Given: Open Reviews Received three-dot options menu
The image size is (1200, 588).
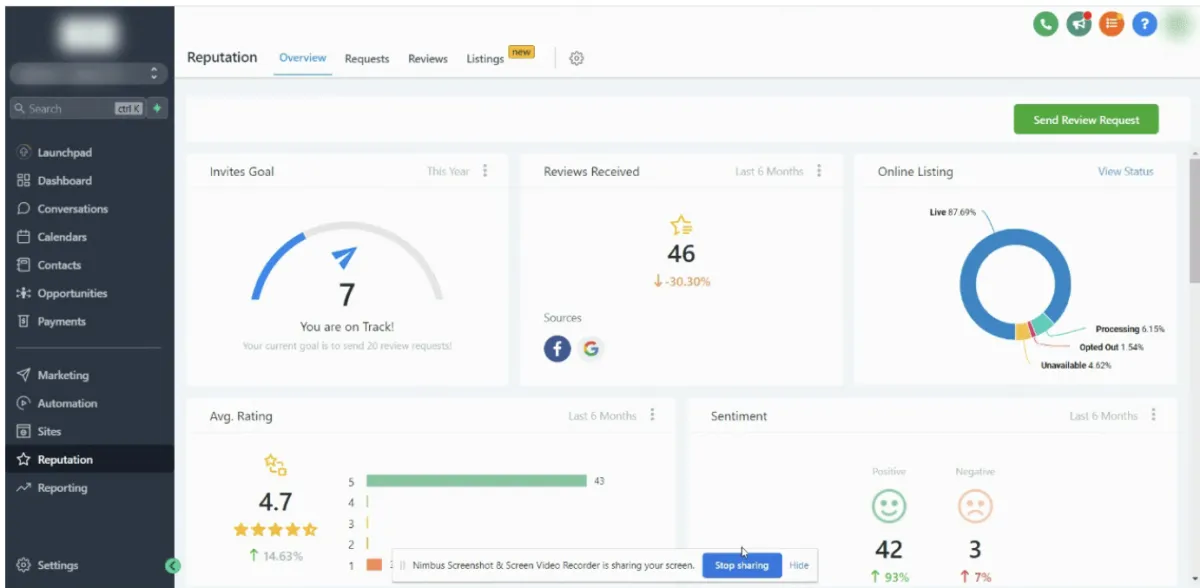Looking at the screenshot, I should (819, 171).
